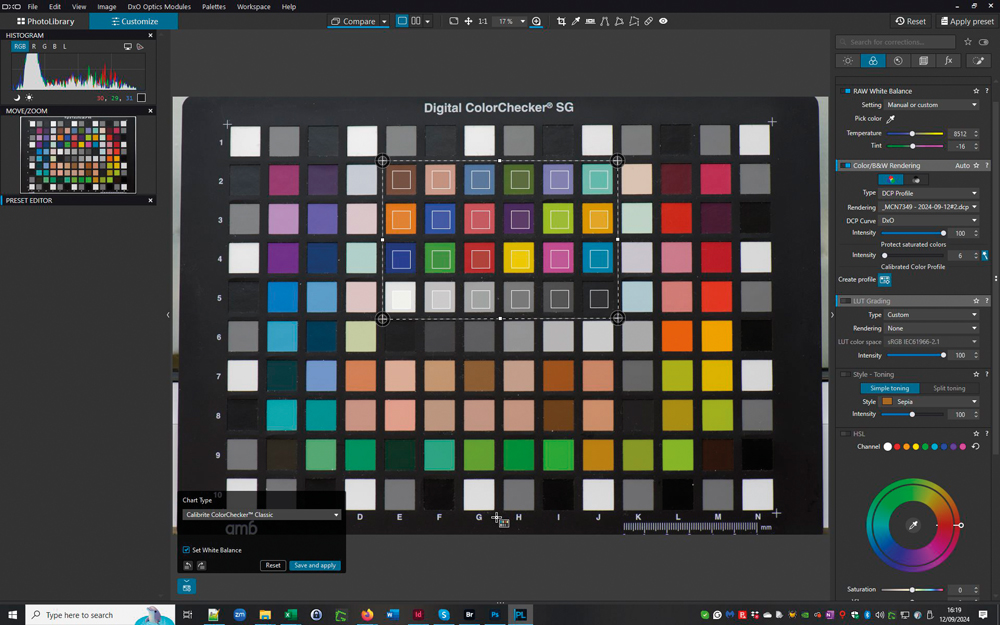
Task: Fit image to screen icon
Action: click(453, 21)
